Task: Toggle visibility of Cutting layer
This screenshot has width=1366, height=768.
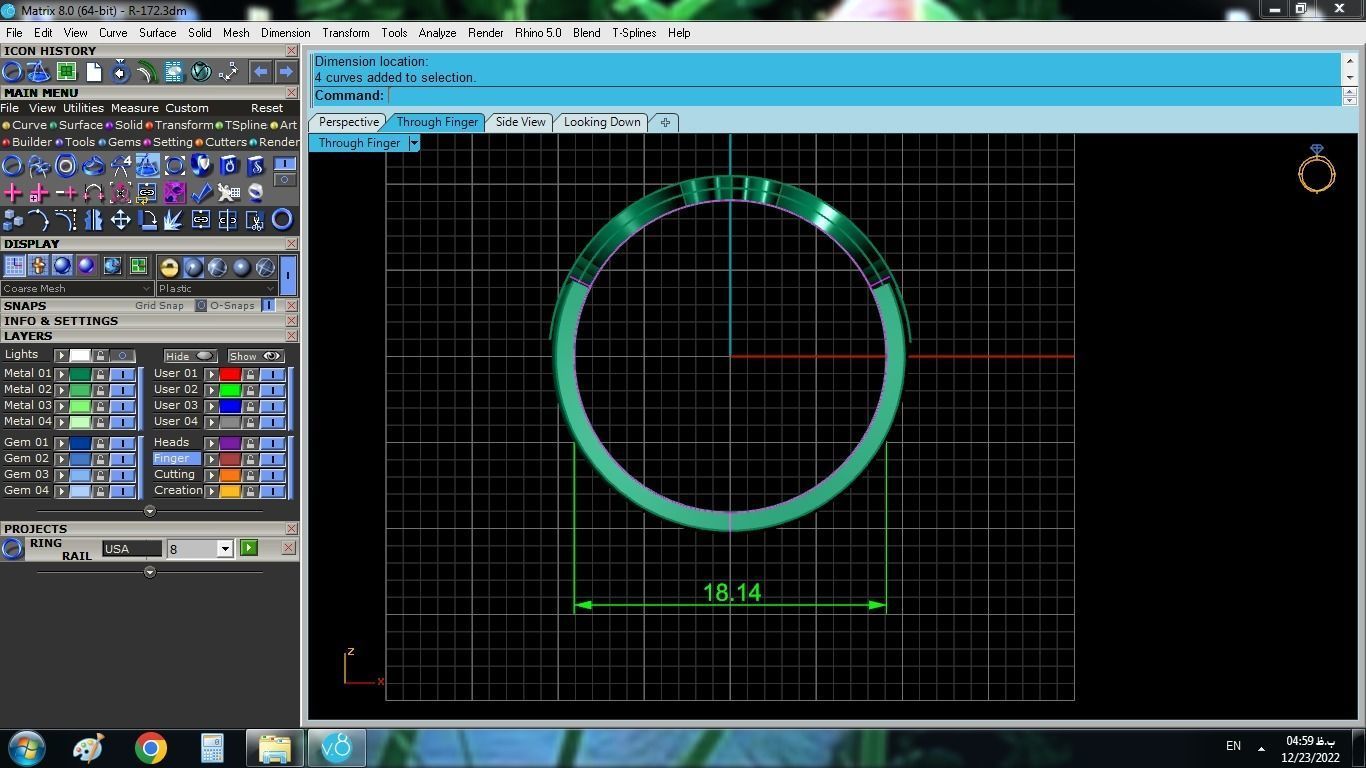Action: click(x=272, y=475)
